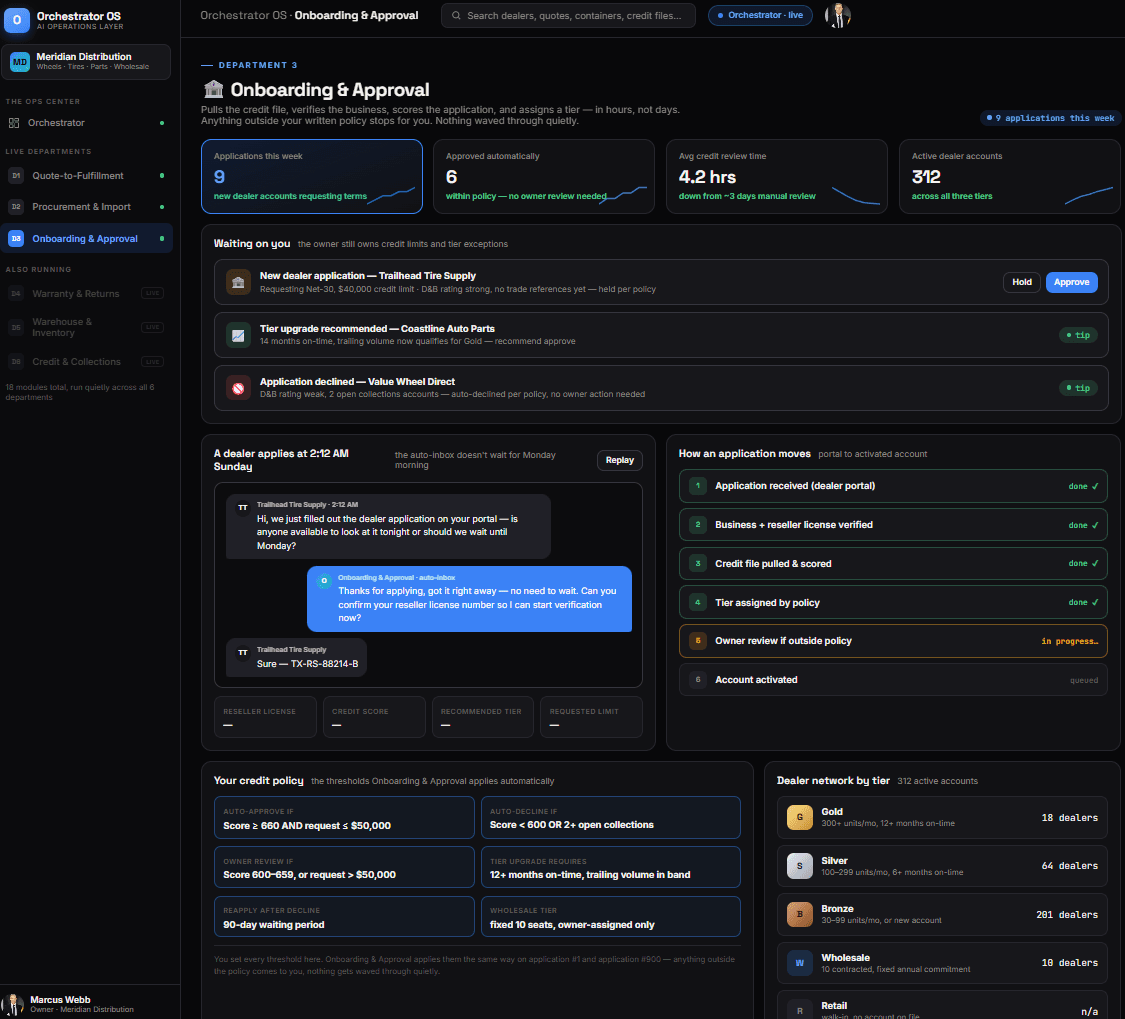Open Warehouse & Inventory module
The image size is (1125, 1019).
(86, 327)
